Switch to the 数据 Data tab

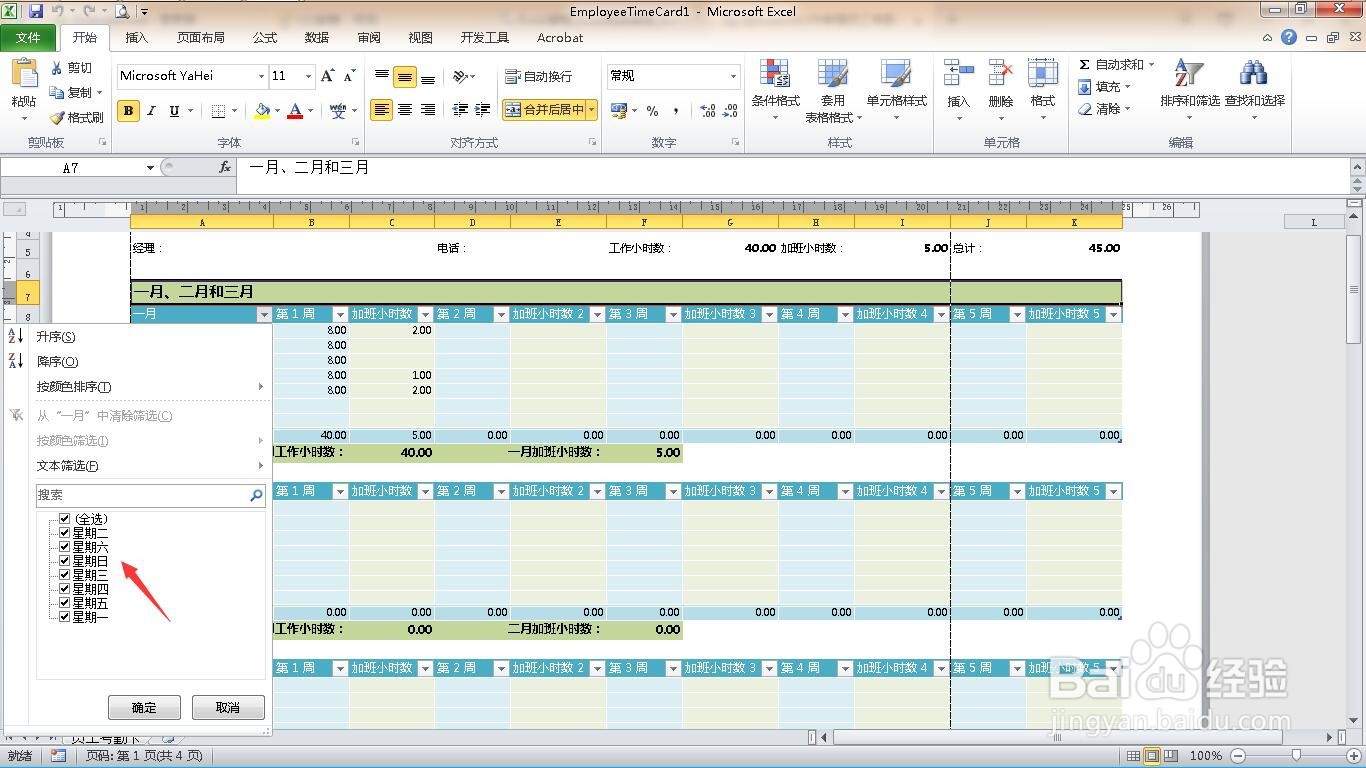[x=317, y=38]
